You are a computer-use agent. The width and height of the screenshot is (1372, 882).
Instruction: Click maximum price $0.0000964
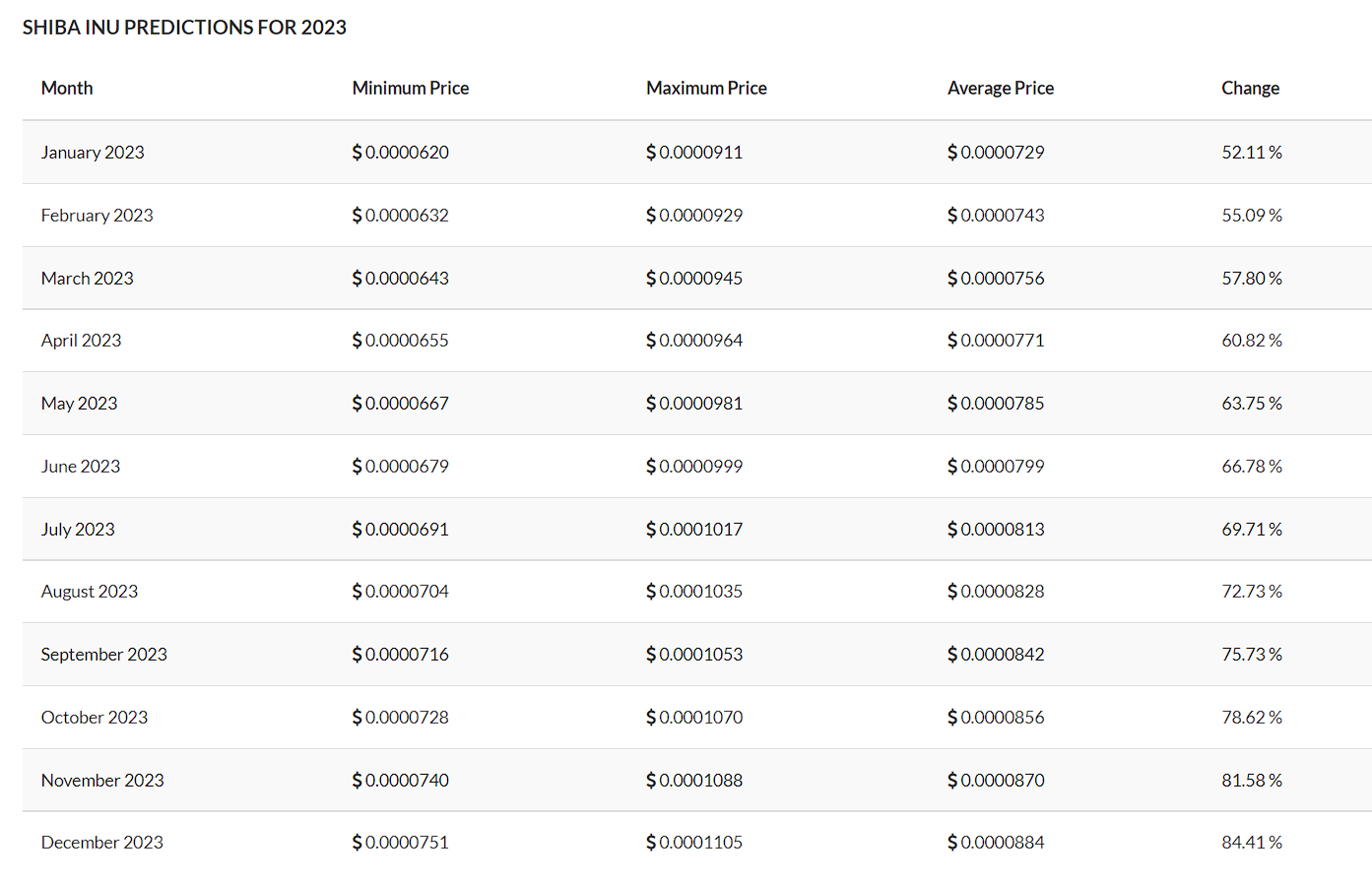694,340
